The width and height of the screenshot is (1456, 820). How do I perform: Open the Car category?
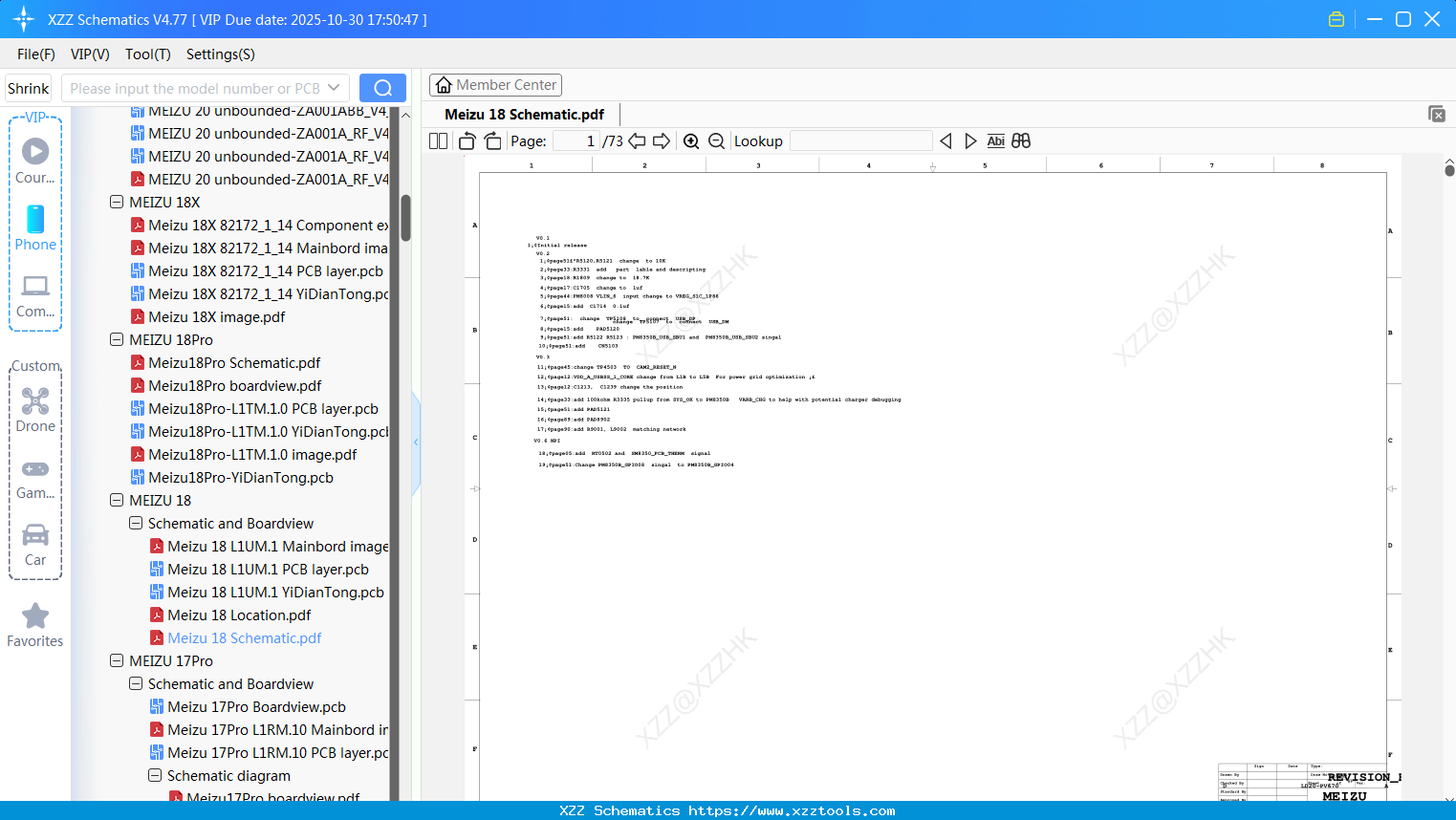pyautogui.click(x=35, y=544)
